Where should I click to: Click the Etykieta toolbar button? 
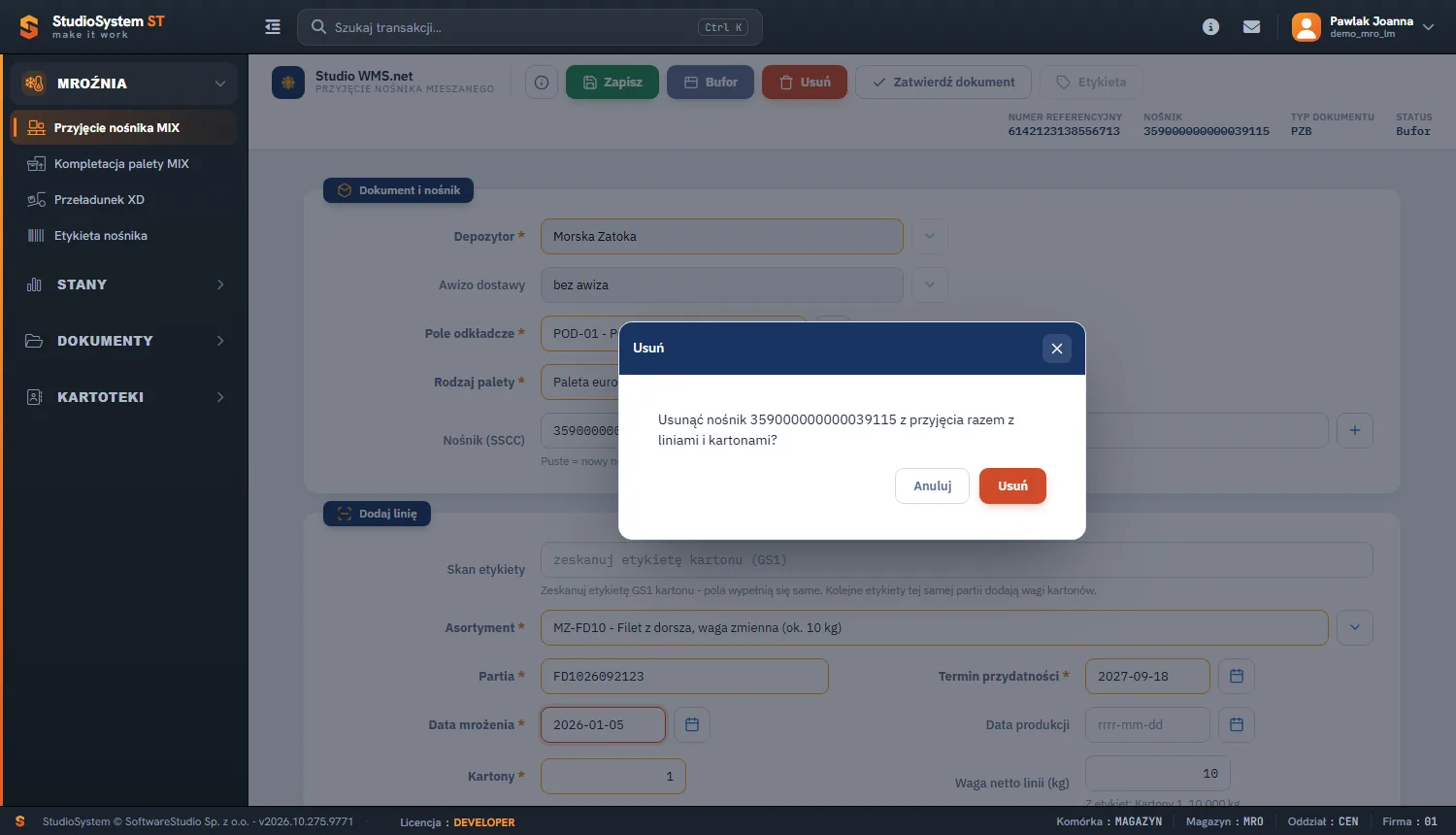[1091, 83]
